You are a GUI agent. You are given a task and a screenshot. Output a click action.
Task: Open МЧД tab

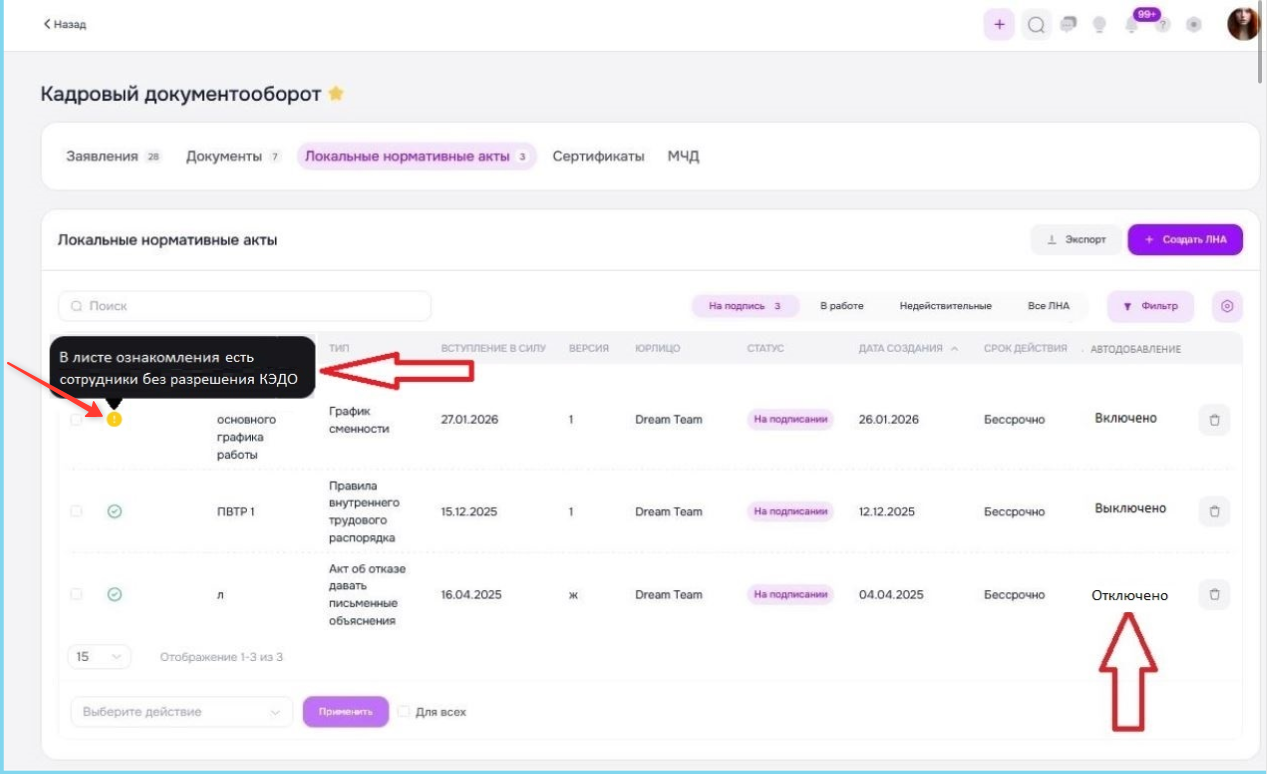pyautogui.click(x=683, y=157)
